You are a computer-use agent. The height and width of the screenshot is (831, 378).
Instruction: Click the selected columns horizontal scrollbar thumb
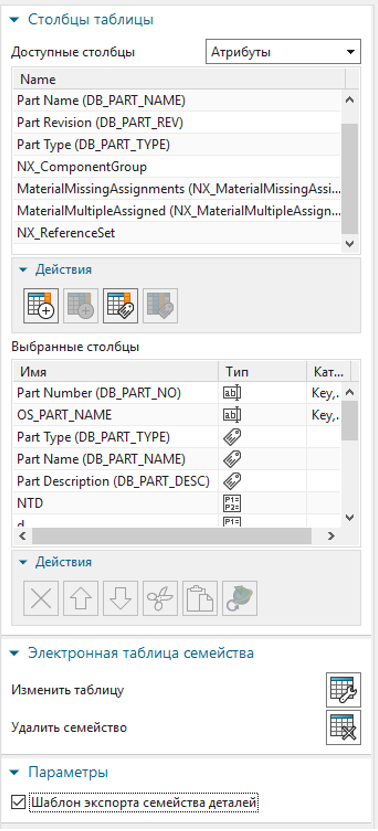tap(171, 536)
